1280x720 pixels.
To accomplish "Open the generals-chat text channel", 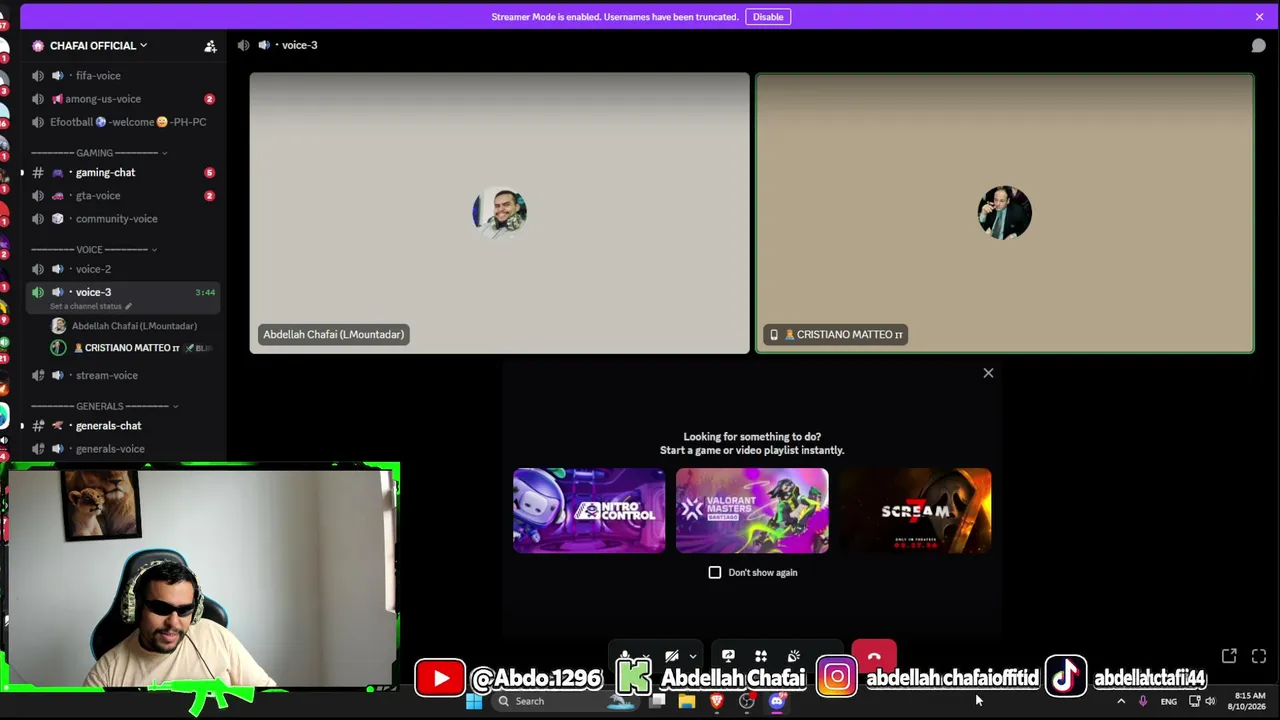I will tap(122, 426).
